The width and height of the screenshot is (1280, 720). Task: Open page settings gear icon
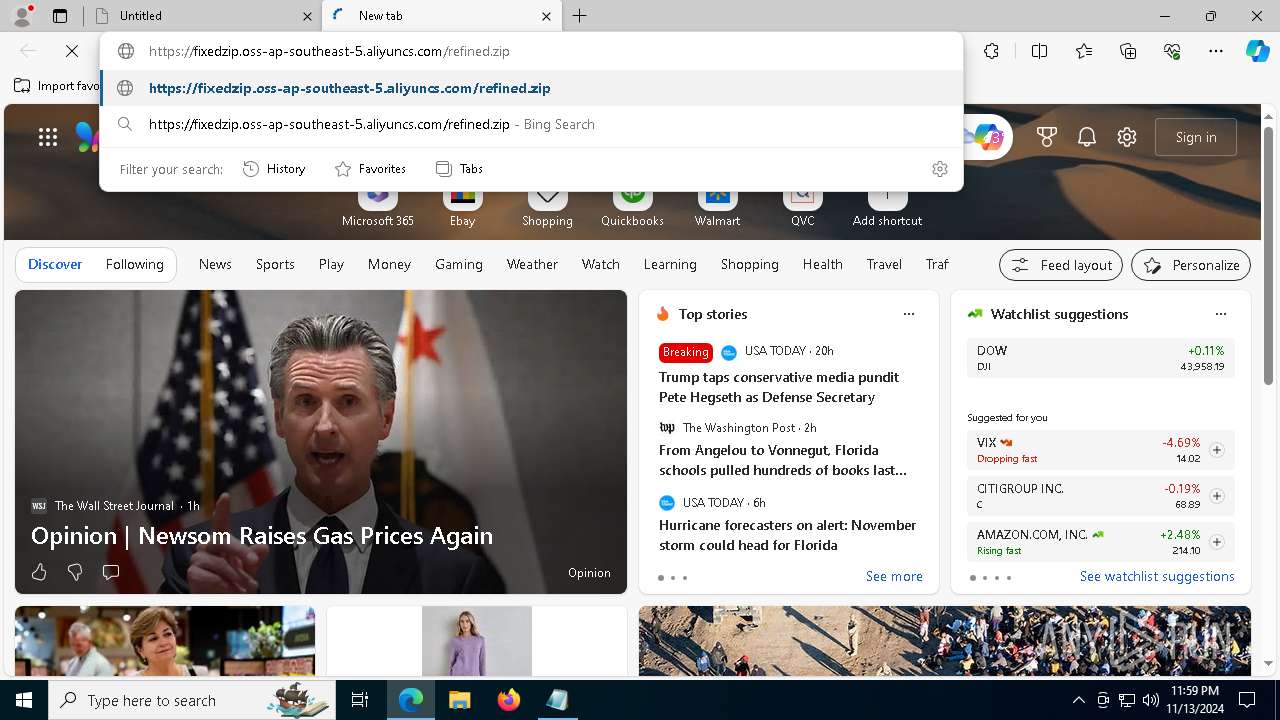(x=1127, y=137)
